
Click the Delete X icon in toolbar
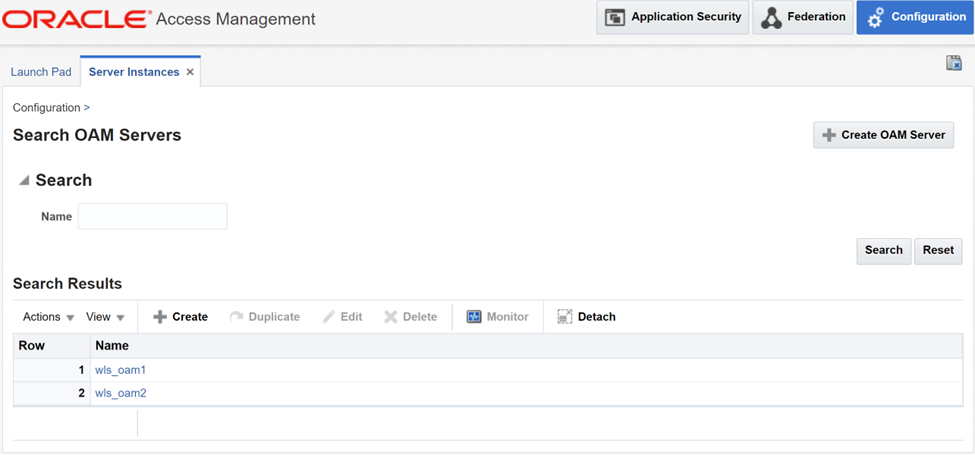(391, 317)
